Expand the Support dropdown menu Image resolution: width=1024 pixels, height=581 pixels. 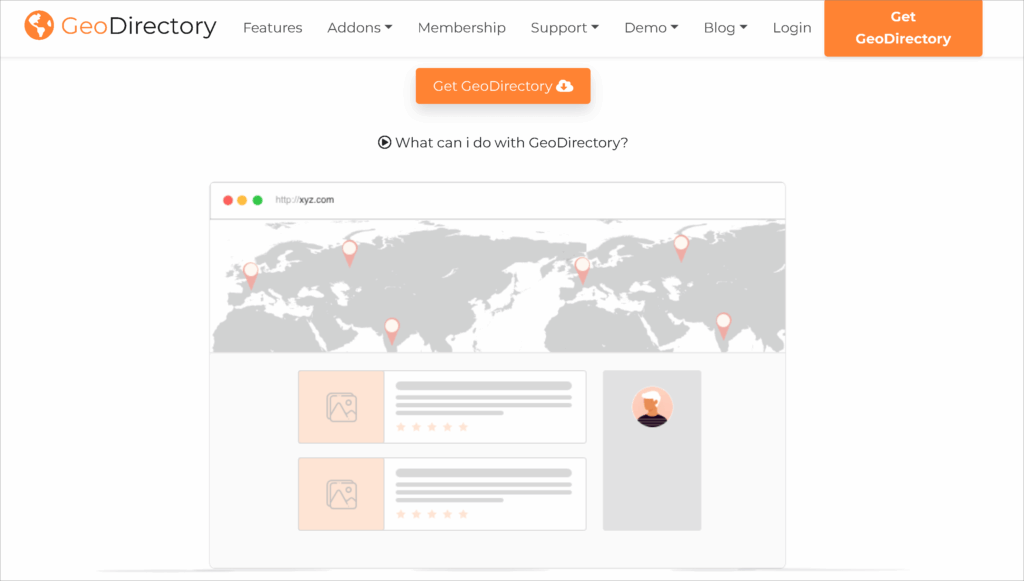pos(564,28)
